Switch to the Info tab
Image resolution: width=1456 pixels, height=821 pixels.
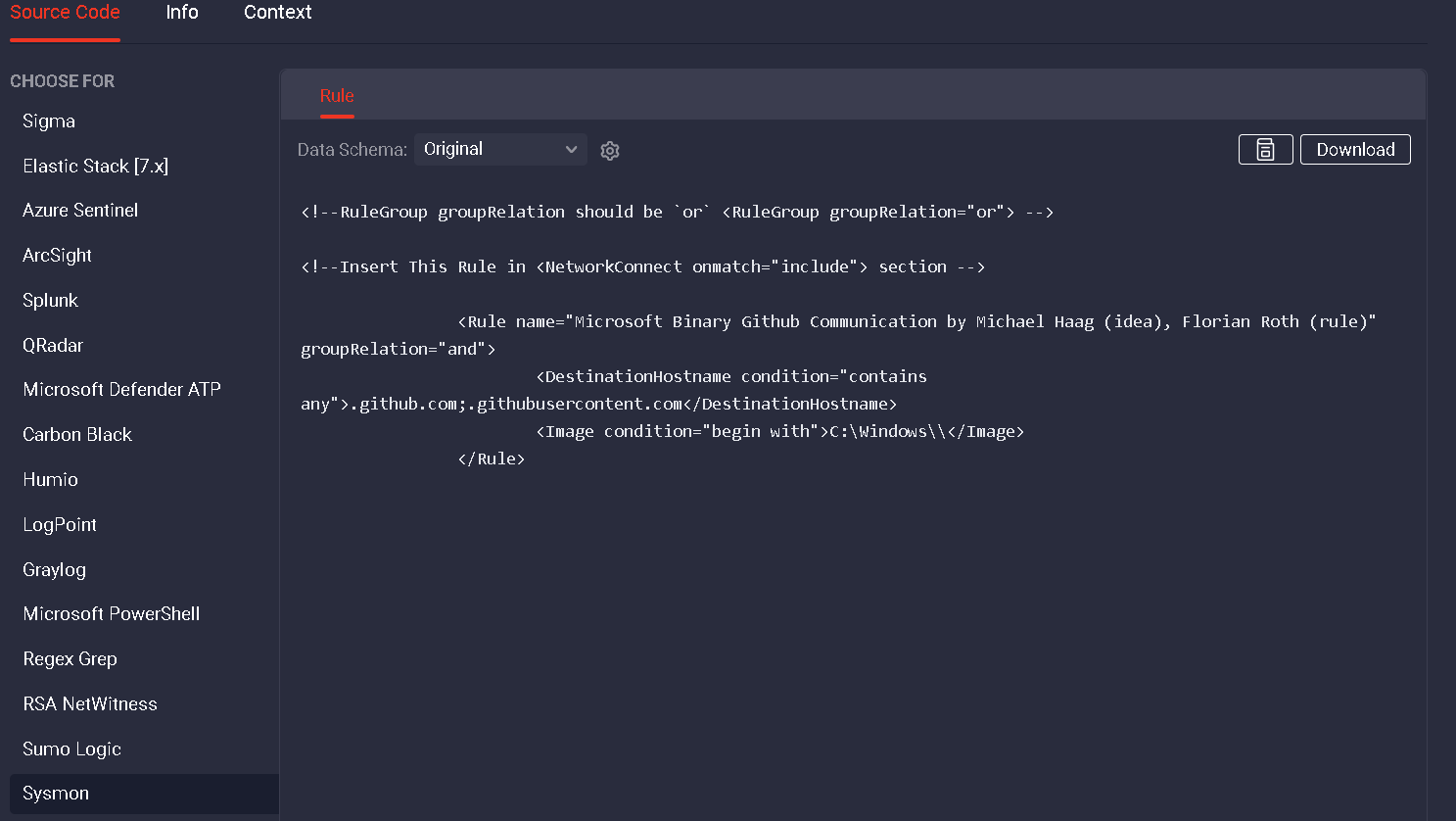click(x=182, y=13)
